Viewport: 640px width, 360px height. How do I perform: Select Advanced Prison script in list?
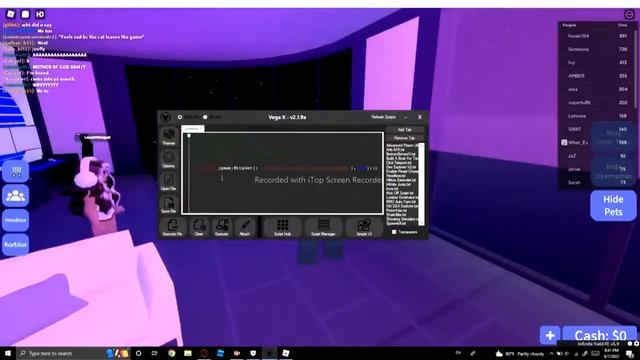pyautogui.click(x=402, y=145)
